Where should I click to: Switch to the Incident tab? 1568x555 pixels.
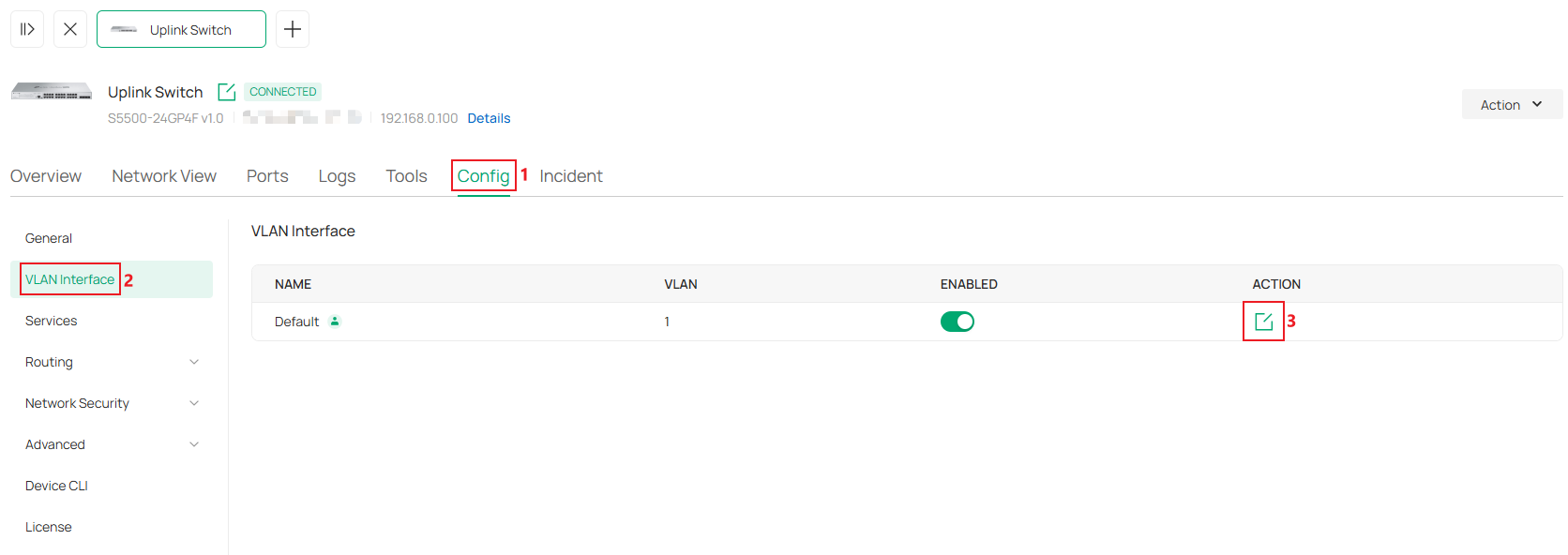pos(571,175)
